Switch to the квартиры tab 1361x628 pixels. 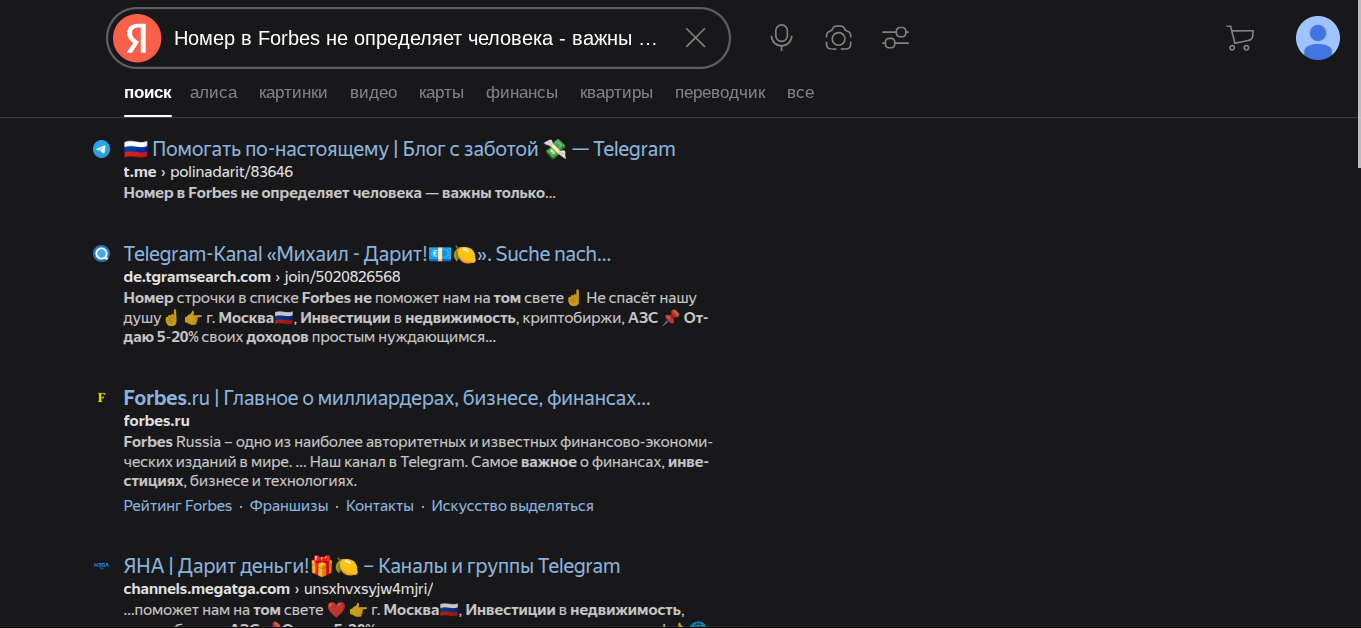tap(616, 92)
